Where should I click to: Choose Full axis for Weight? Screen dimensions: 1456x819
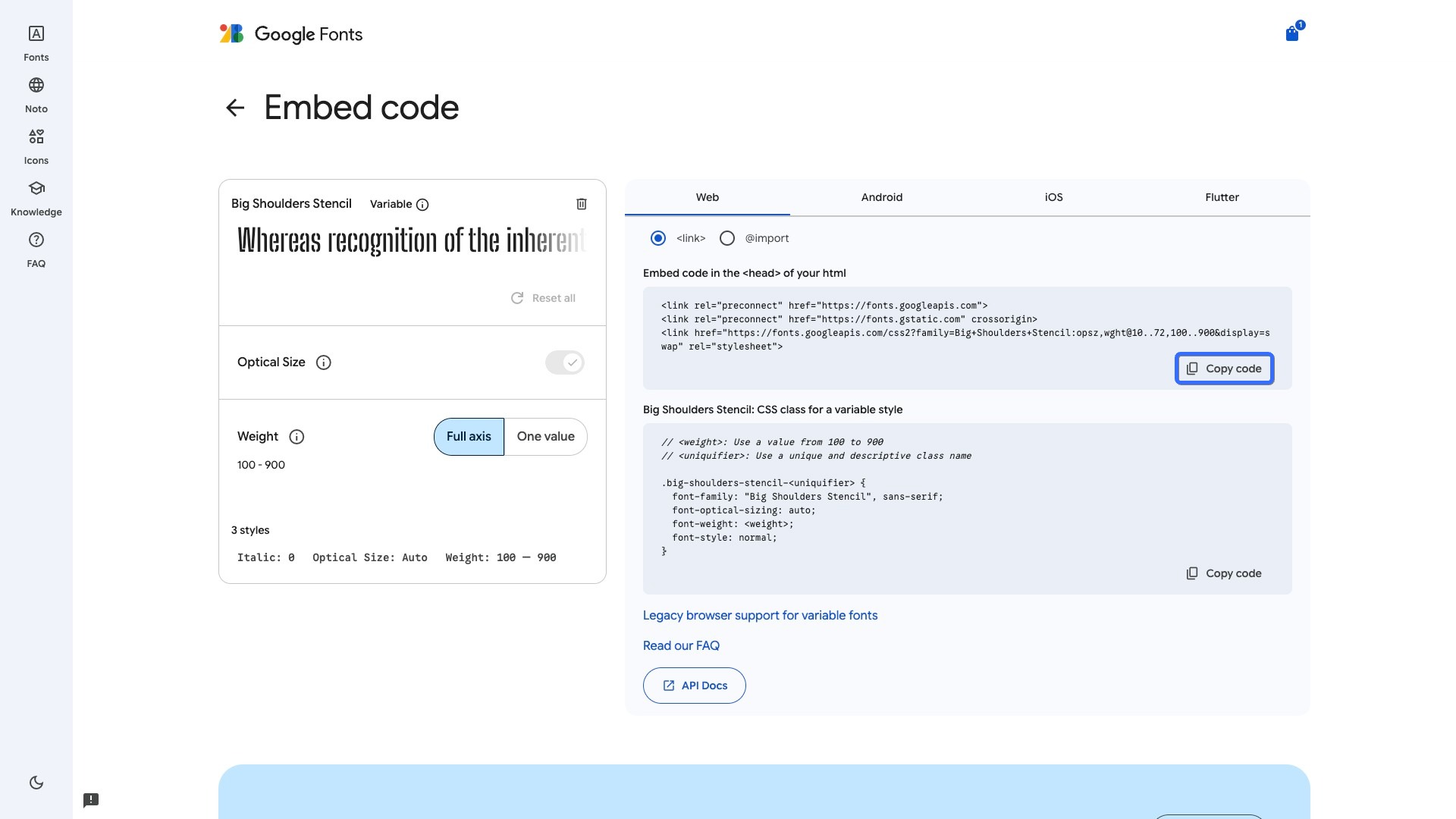[x=469, y=437]
